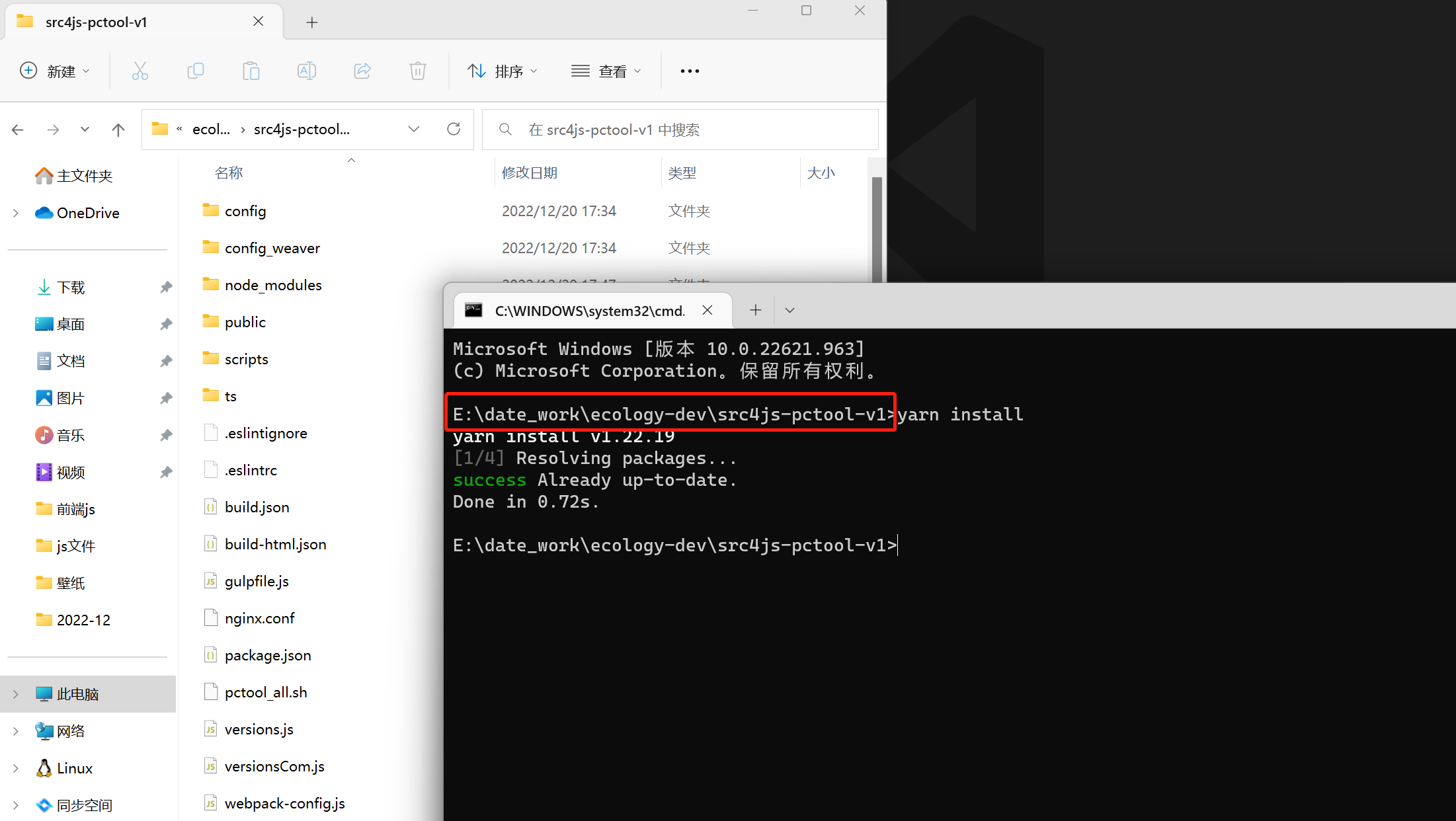The height and width of the screenshot is (821, 1456).
Task: Click the Rename icon in Explorer toolbar
Action: point(307,71)
